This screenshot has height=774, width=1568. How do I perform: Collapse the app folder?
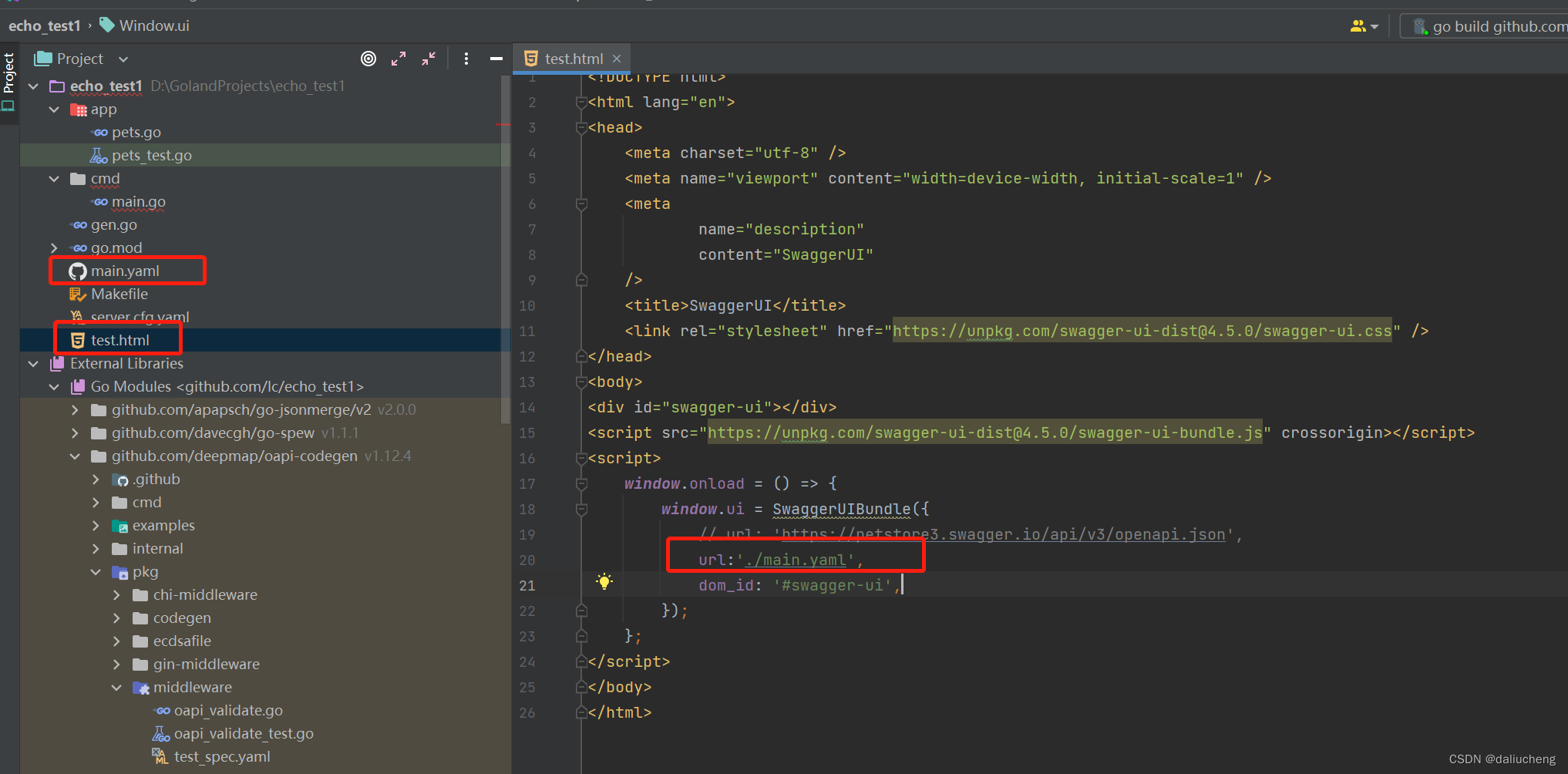click(x=54, y=109)
